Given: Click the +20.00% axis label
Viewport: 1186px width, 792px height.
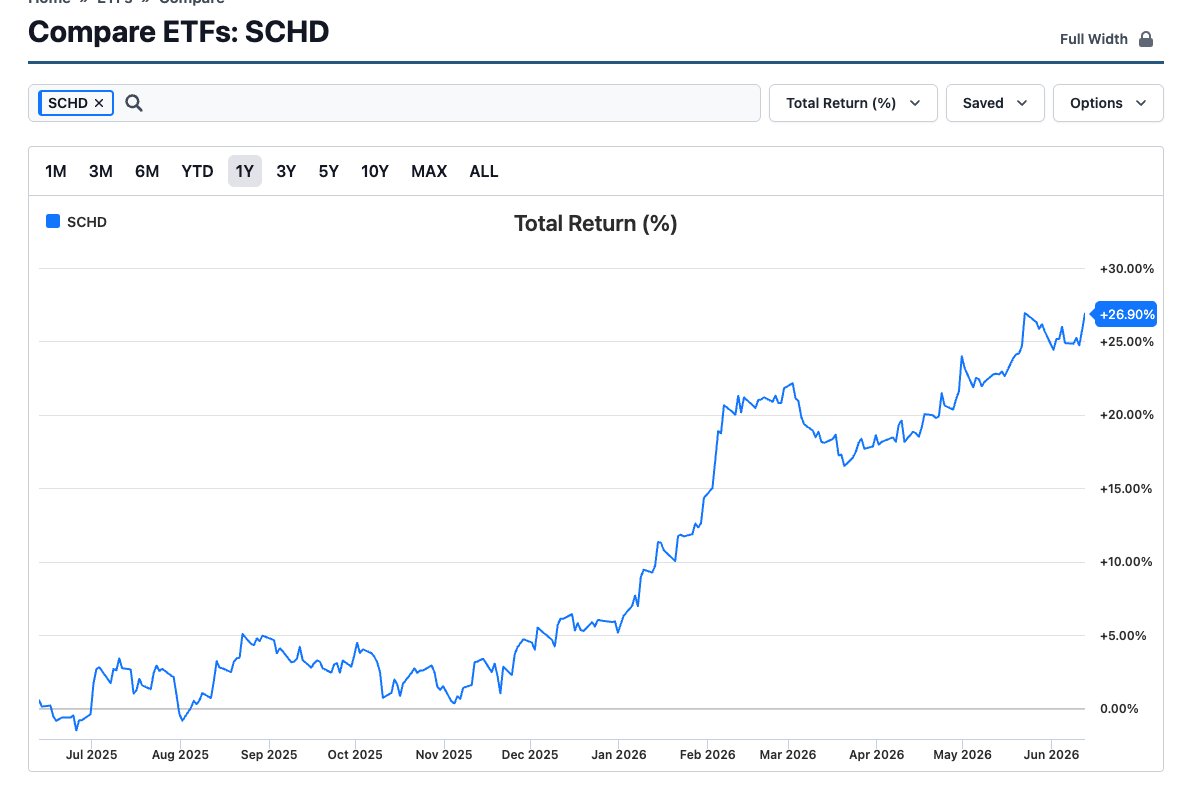Looking at the screenshot, I should tap(1126, 415).
